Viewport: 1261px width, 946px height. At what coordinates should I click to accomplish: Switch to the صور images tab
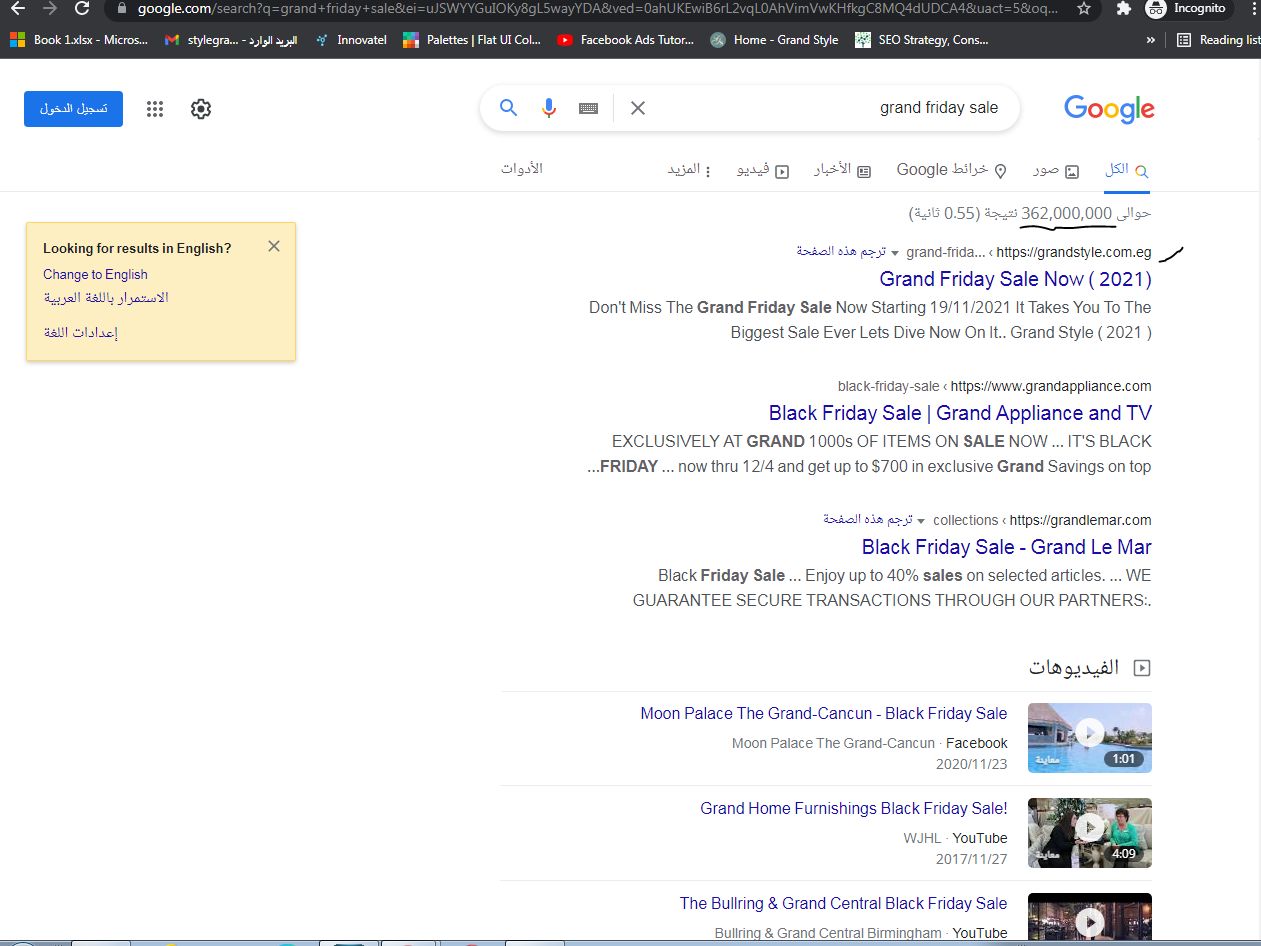(1056, 170)
